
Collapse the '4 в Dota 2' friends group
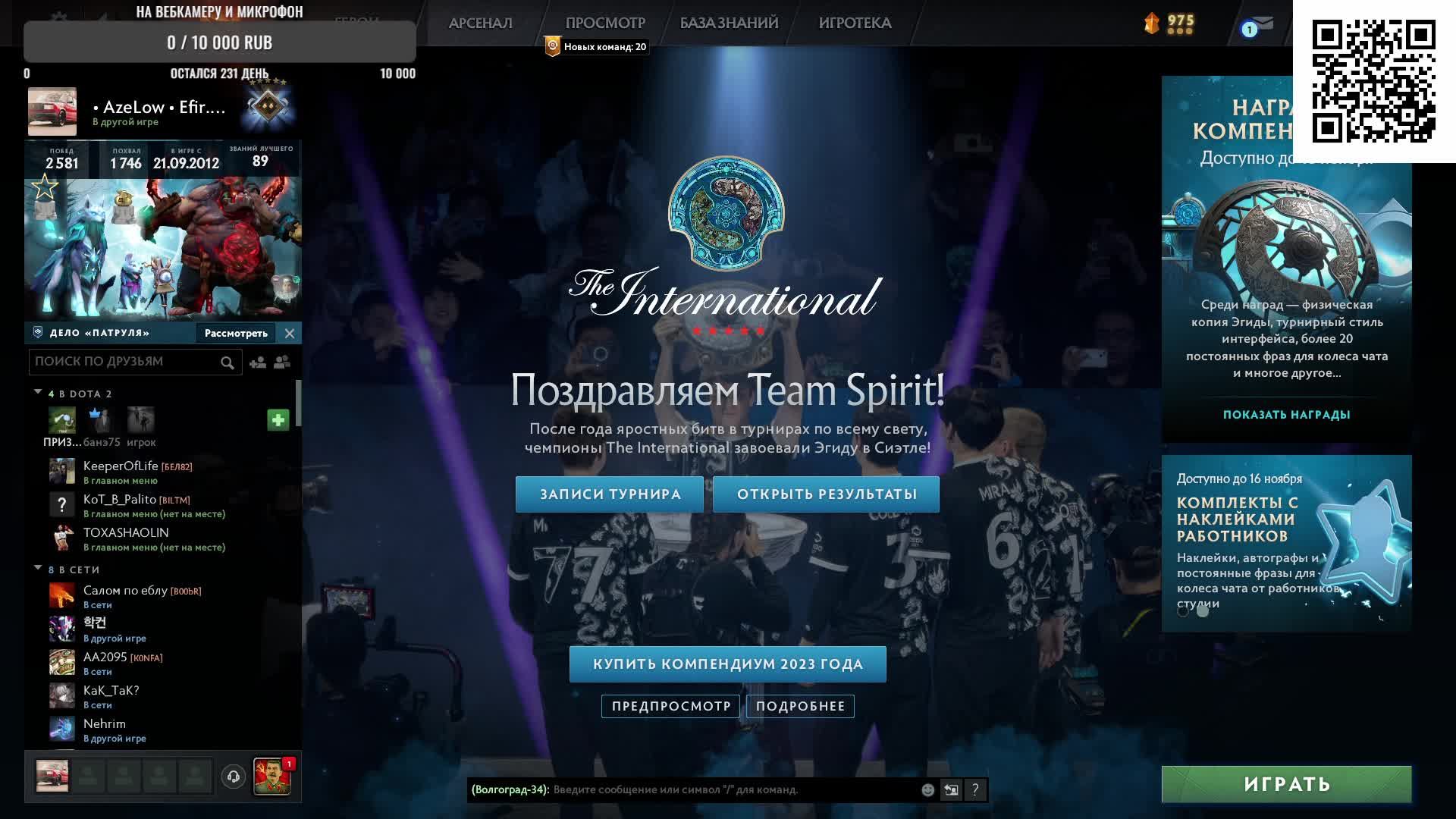pos(38,393)
